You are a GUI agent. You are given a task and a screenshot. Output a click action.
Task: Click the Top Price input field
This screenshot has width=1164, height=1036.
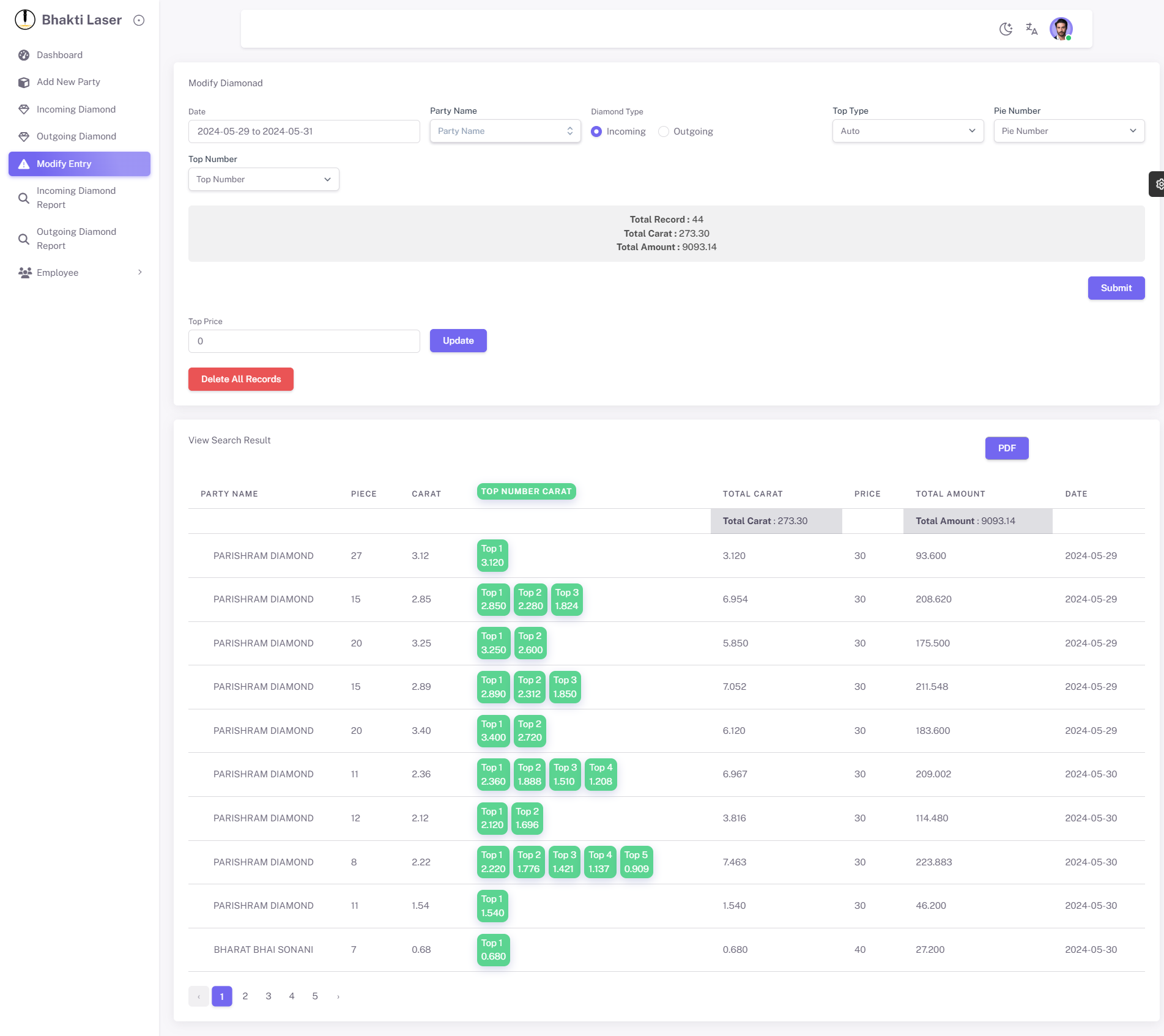(304, 341)
